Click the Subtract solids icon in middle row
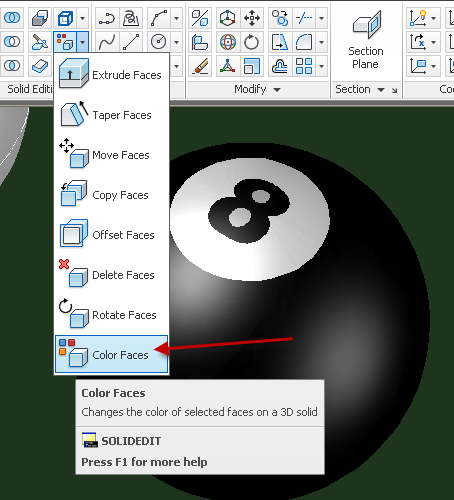This screenshot has height=500, width=454. [x=12, y=42]
